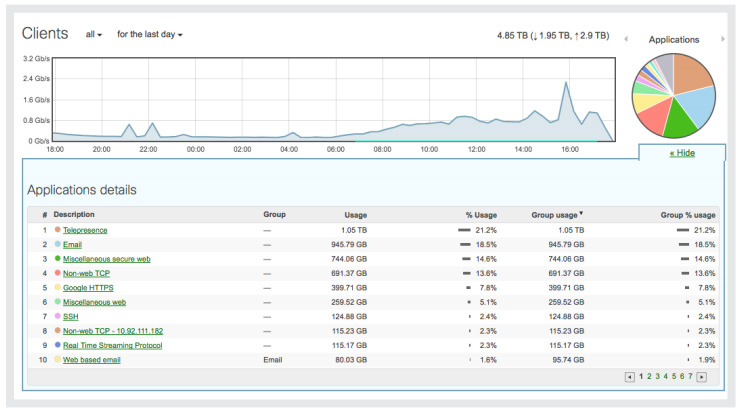This screenshot has height=415, width=742.
Task: Sort by the Group usage column header
Action: click(556, 215)
